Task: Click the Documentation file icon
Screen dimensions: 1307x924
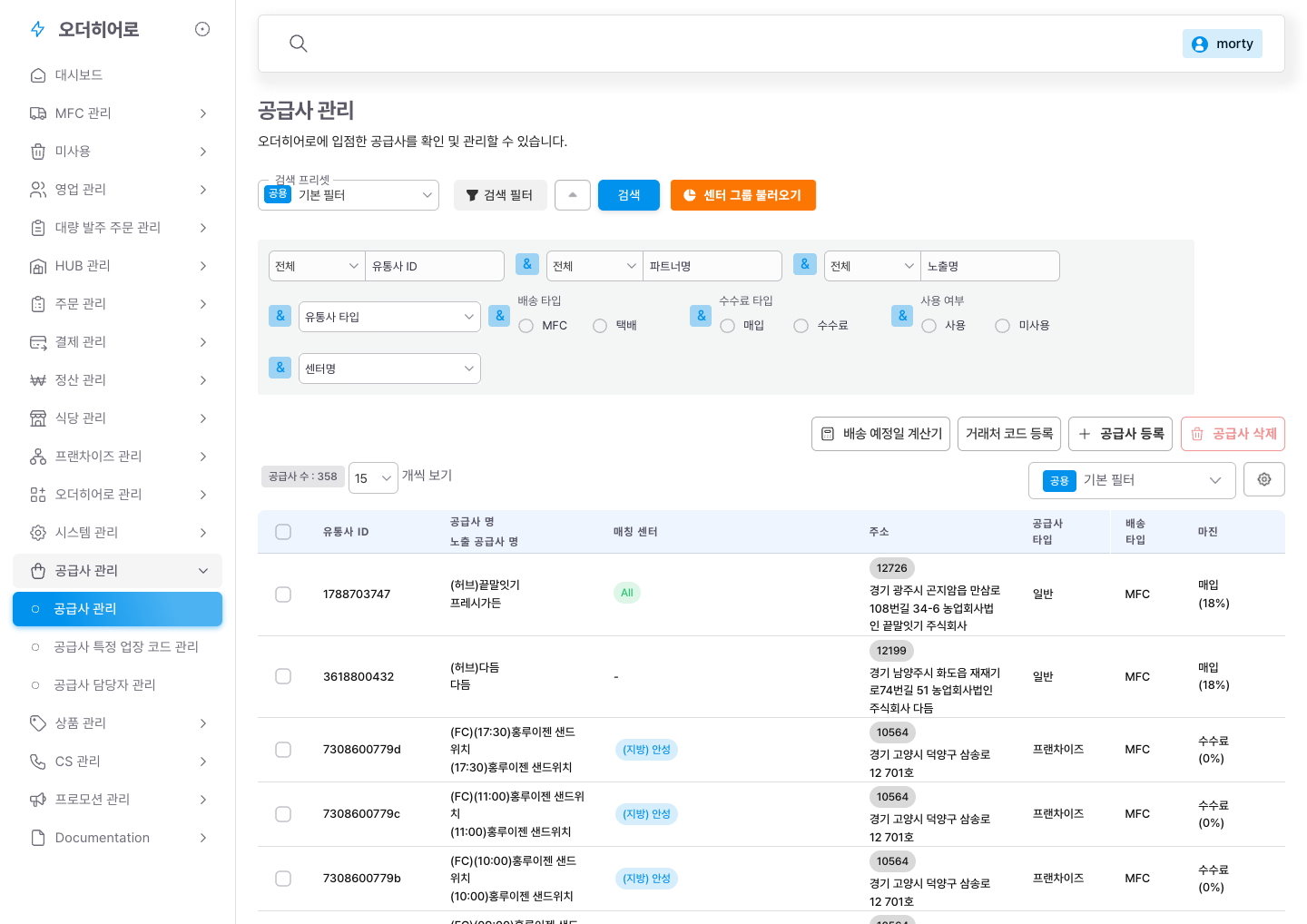Action: [38, 838]
